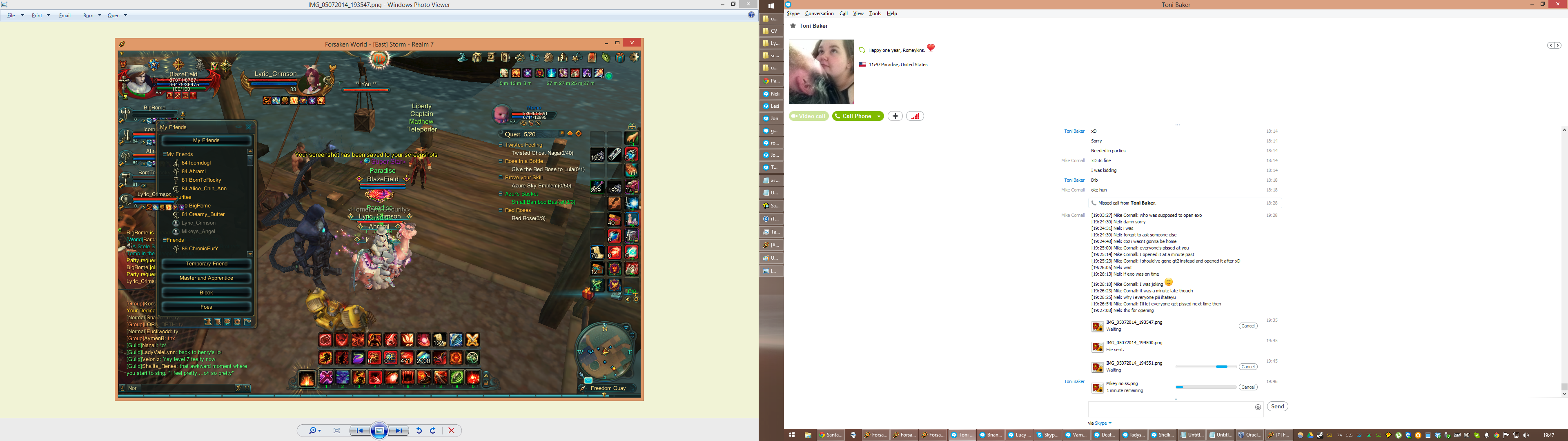
Task: Switch to Neli chat in vertical taskbar
Action: (771, 94)
